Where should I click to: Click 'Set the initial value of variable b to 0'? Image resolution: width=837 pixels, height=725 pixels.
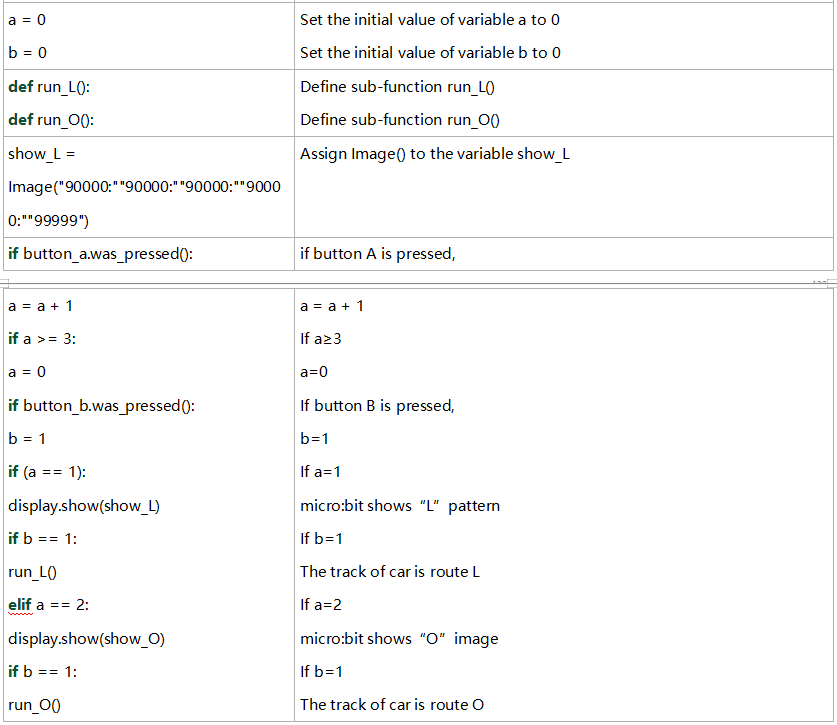point(430,53)
